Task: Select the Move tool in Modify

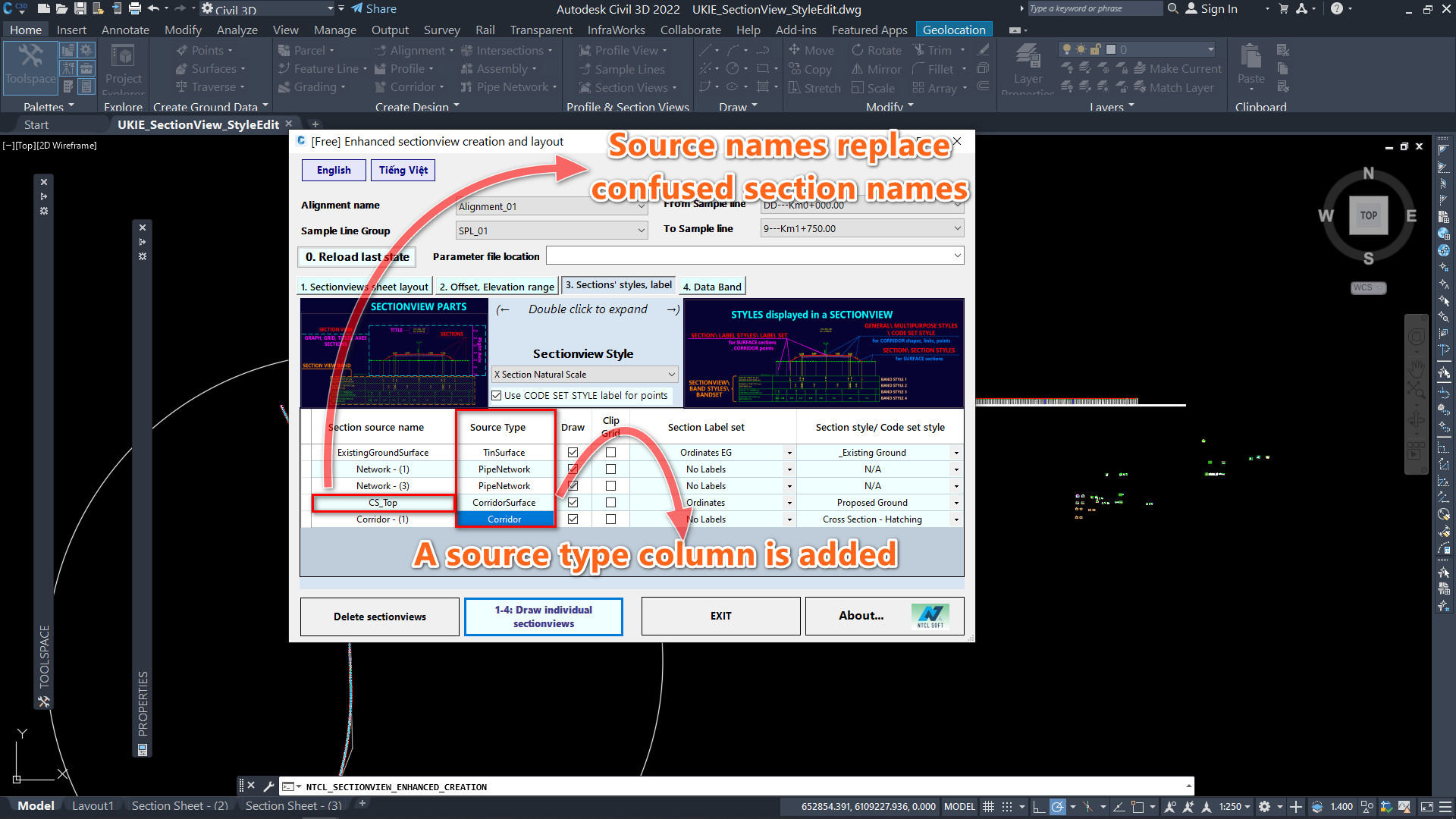Action: point(811,50)
